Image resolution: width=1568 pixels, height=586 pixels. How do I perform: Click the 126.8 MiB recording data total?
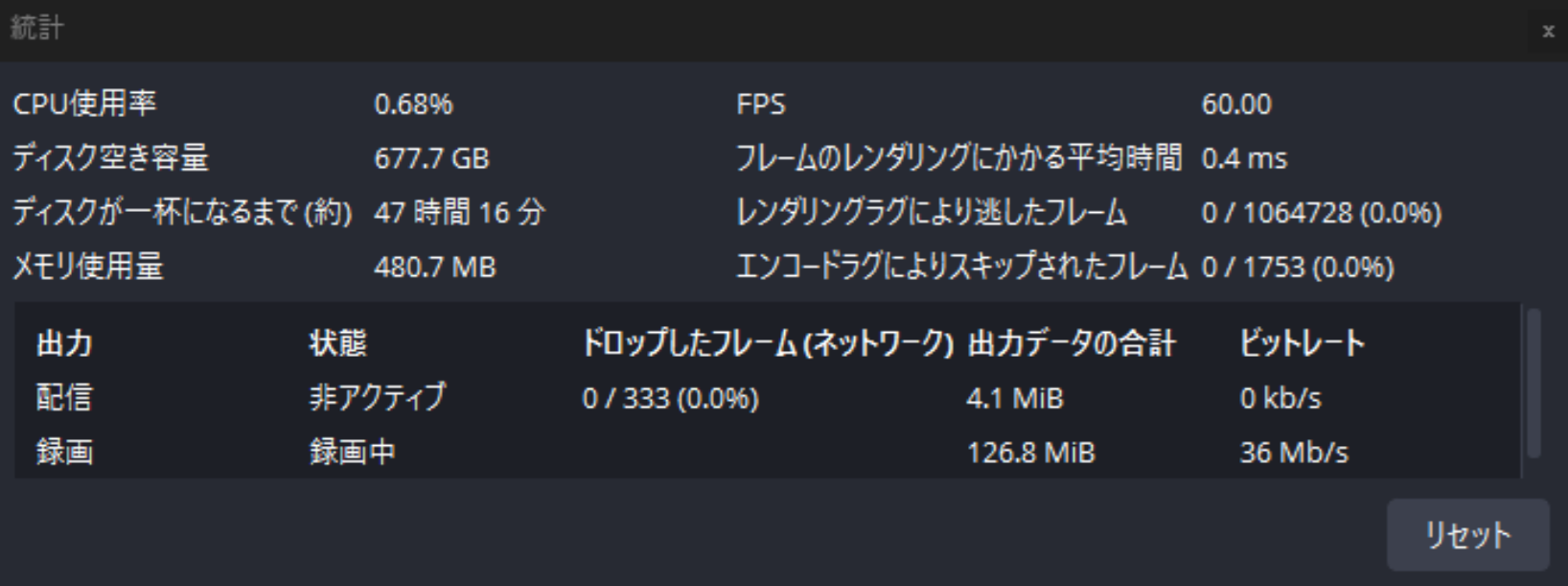pos(1030,452)
